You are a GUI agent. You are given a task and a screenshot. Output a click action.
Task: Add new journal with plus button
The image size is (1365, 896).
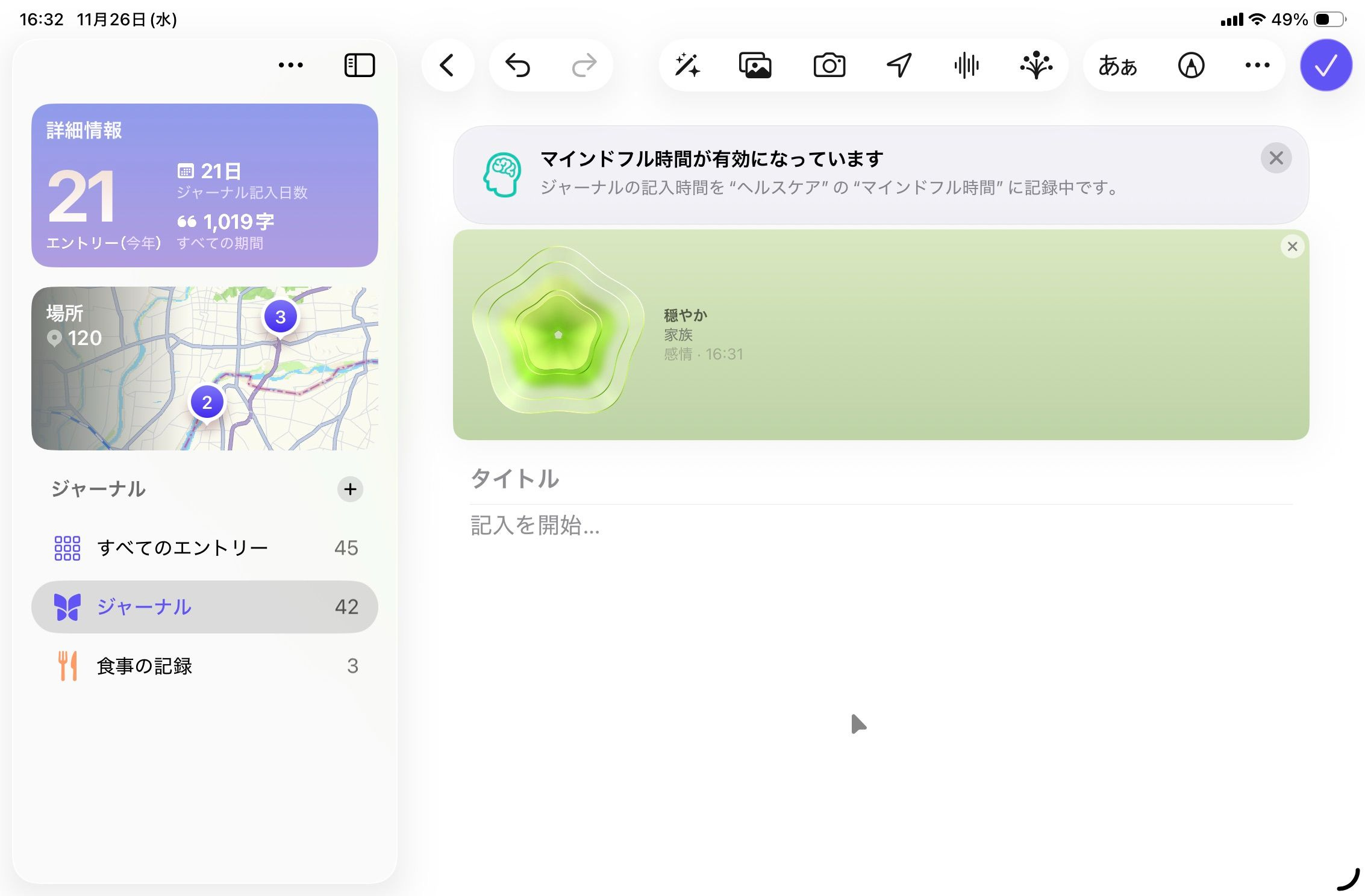(350, 489)
